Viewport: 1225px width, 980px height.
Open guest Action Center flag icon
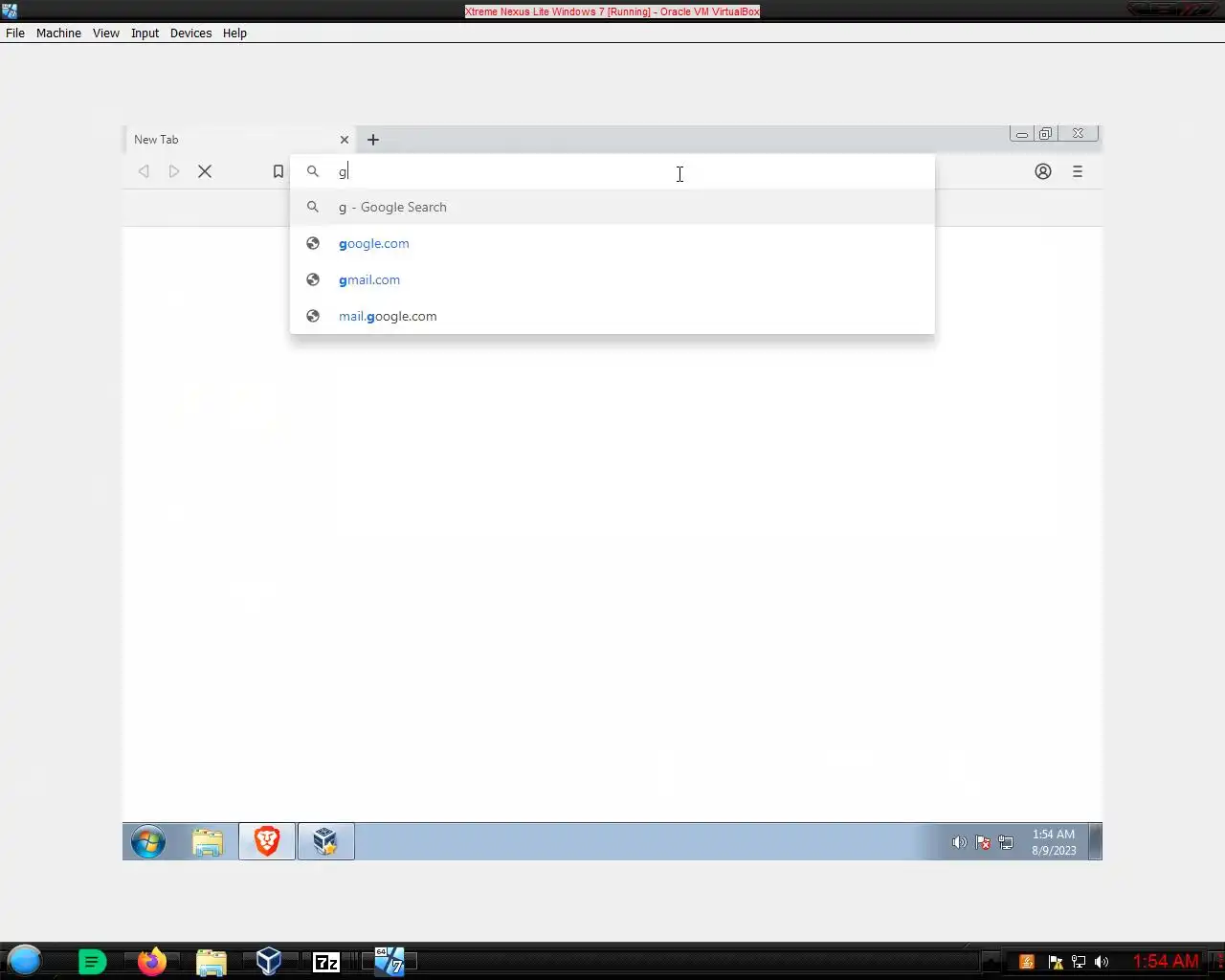[983, 842]
